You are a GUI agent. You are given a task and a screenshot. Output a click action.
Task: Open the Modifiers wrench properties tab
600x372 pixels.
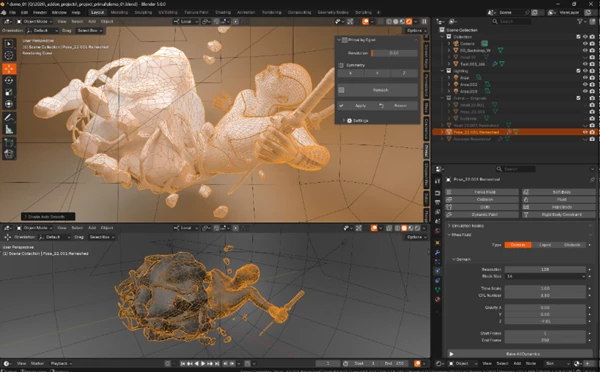437,252
